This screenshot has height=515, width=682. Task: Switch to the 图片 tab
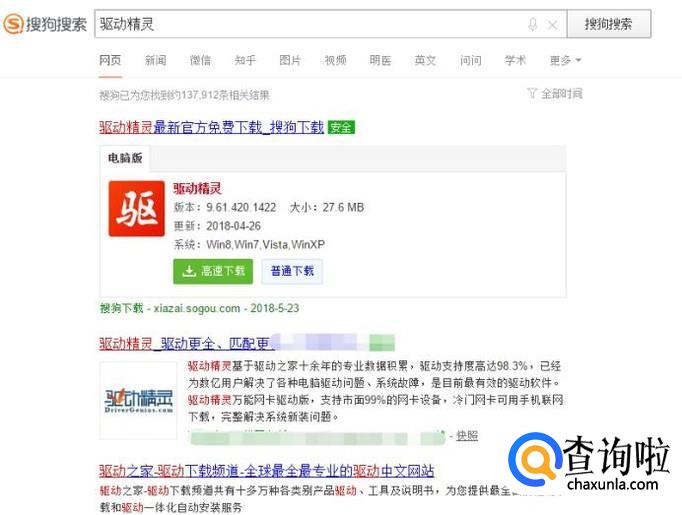(290, 60)
